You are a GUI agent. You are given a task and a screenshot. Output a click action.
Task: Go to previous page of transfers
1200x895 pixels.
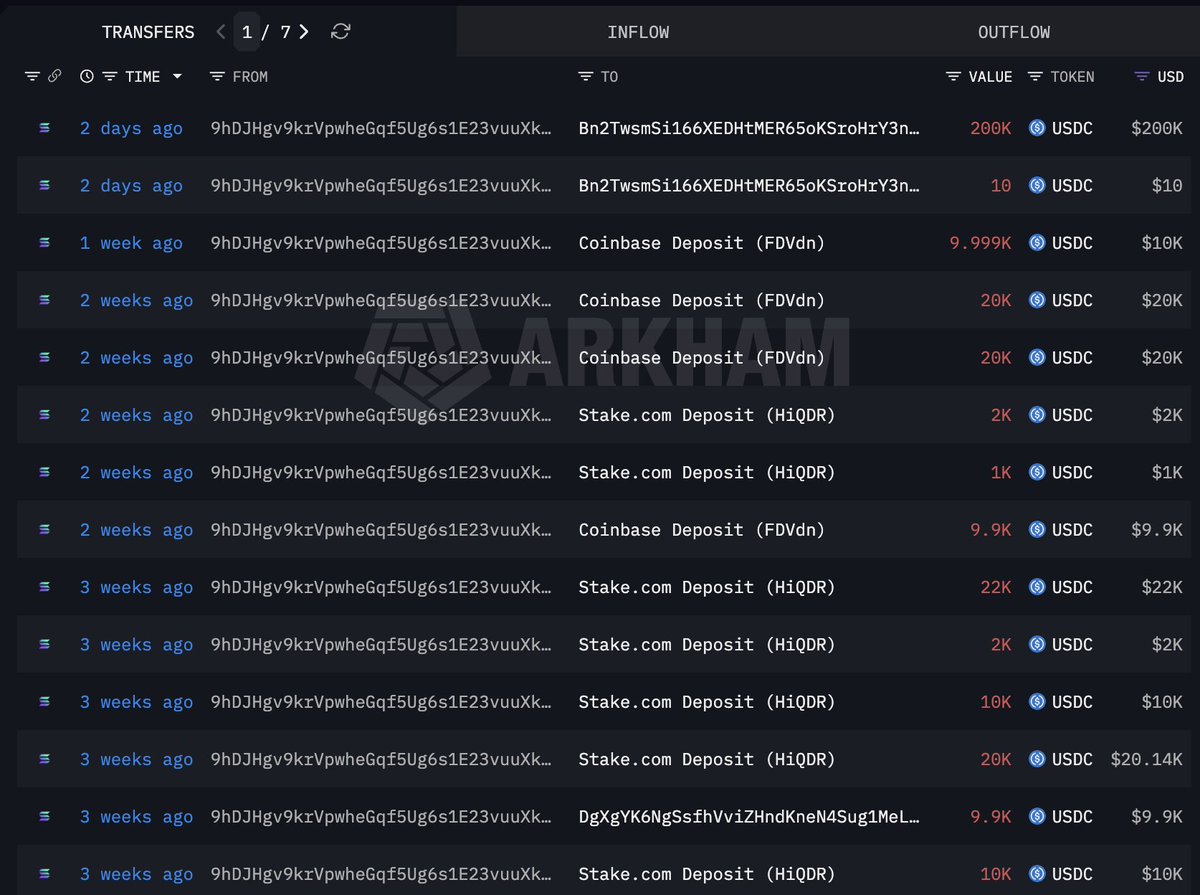coord(221,32)
